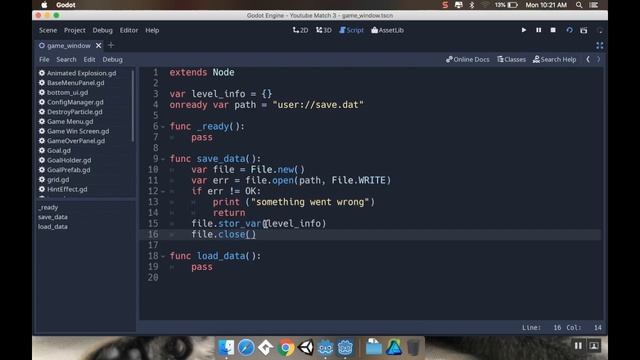Add a new scene tab
640x360 pixels.
[x=111, y=45]
